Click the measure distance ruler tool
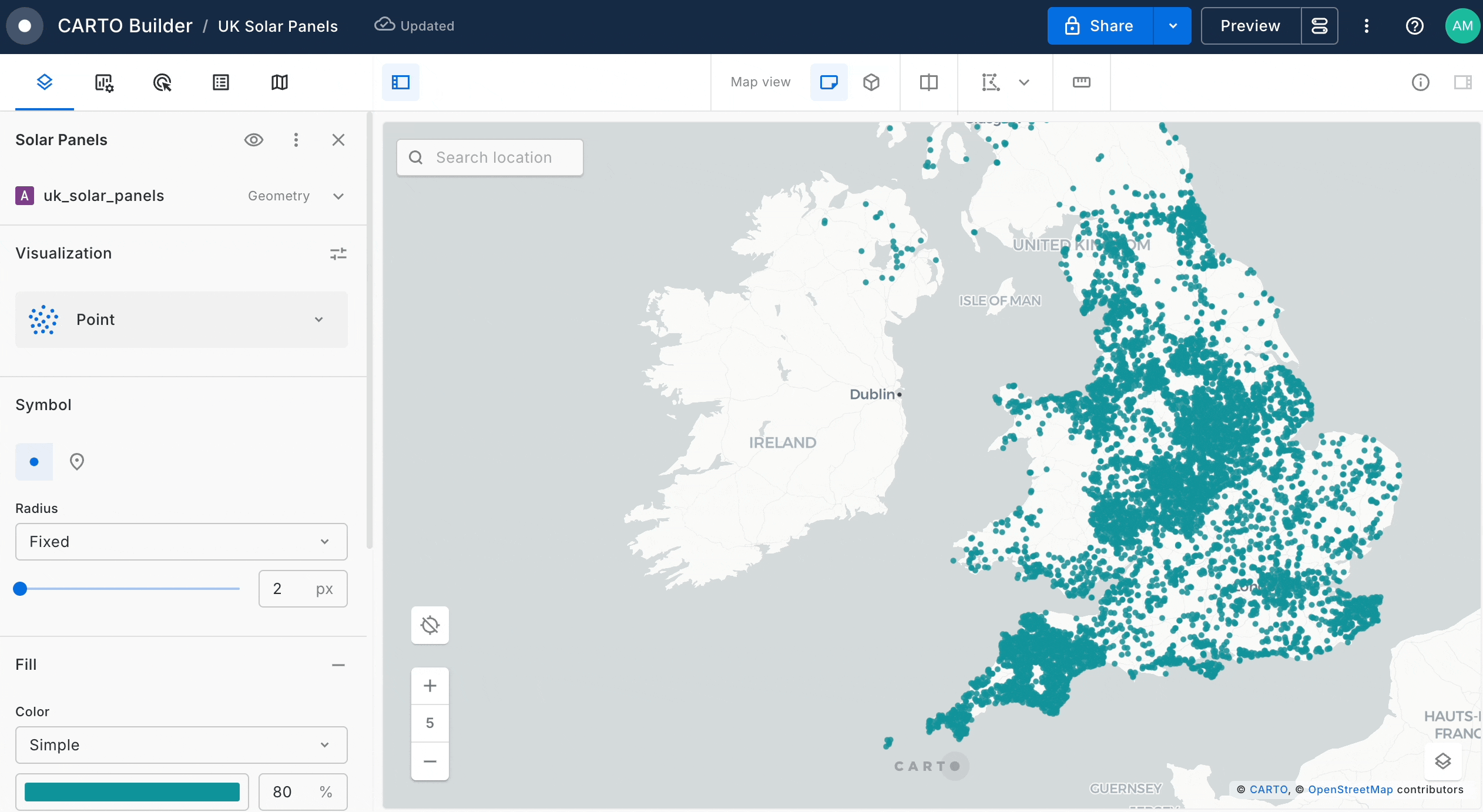Viewport: 1483px width, 812px height. pos(1081,82)
